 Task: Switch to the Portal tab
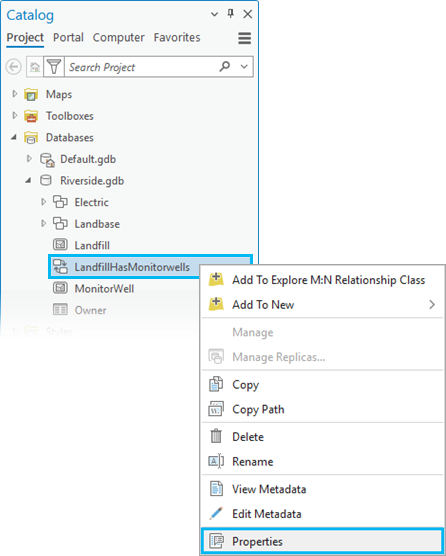pos(68,37)
